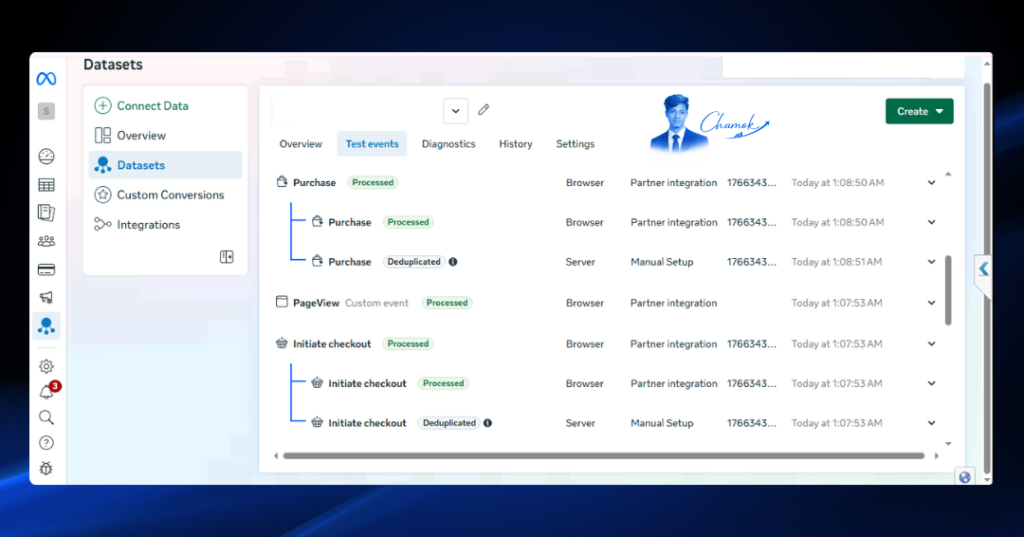Open the dataset selector dropdown arrow

pyautogui.click(x=455, y=111)
